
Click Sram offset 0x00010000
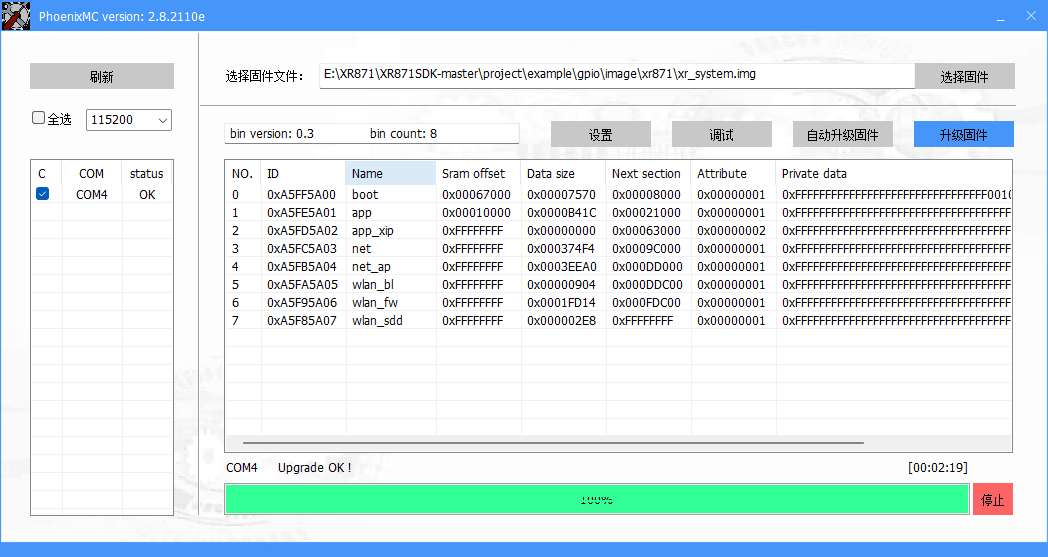coord(476,213)
